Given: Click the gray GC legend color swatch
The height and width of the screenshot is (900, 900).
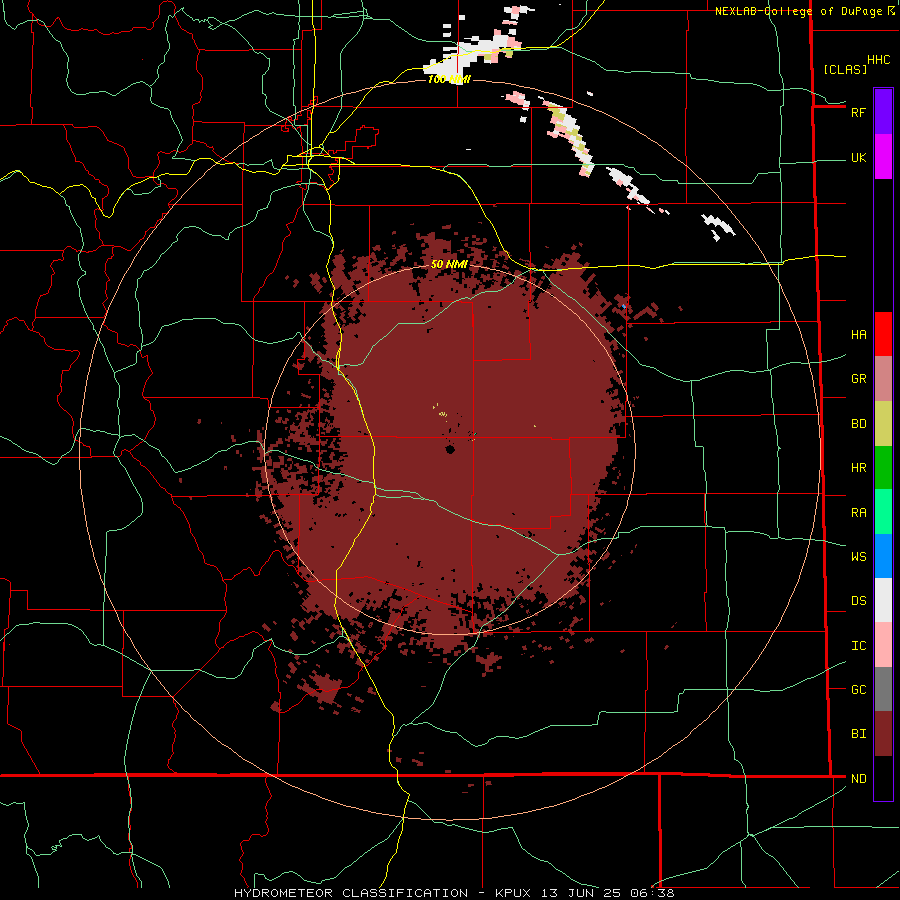Looking at the screenshot, I should [883, 689].
